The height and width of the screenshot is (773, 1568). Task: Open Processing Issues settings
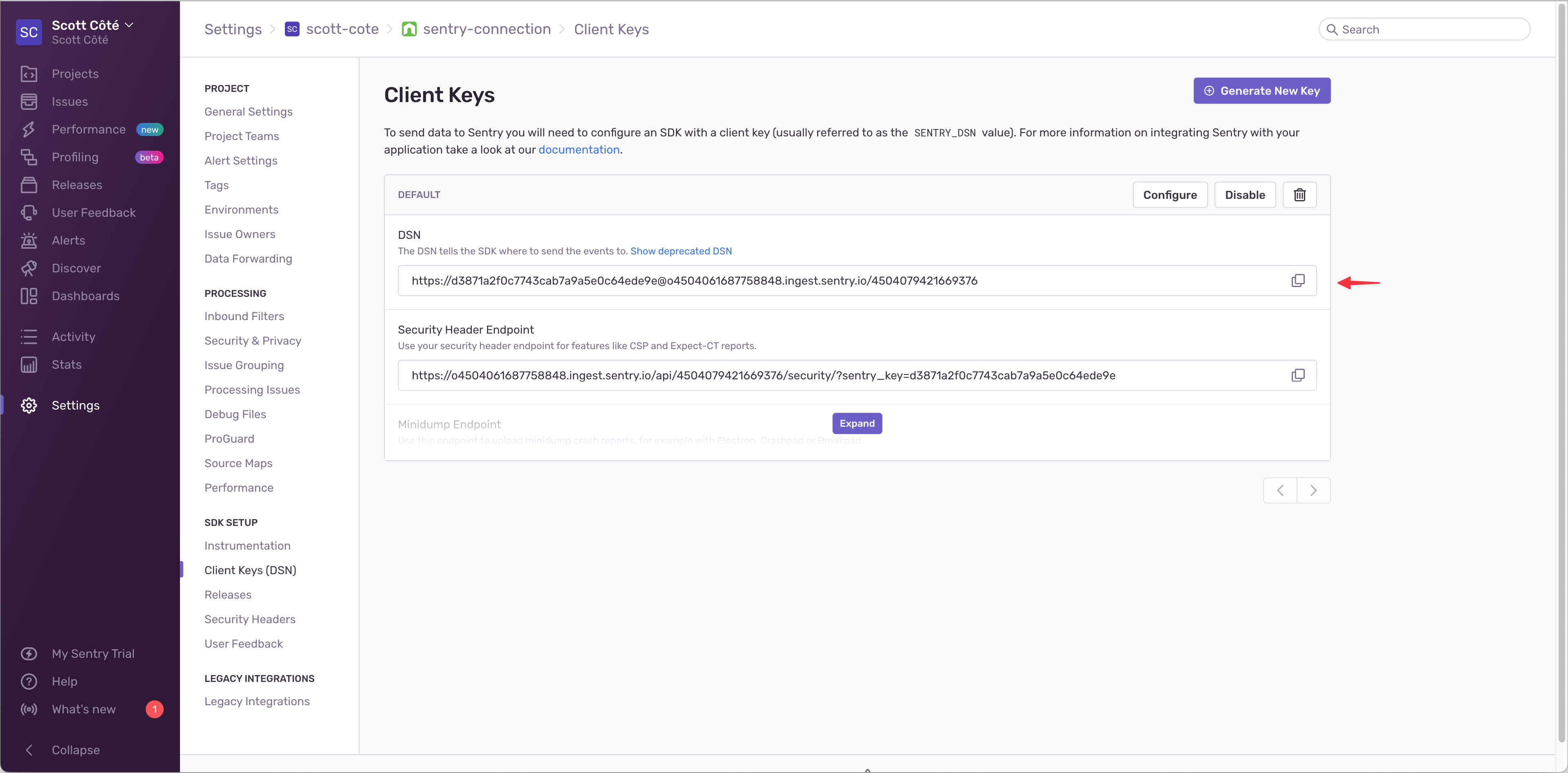click(x=252, y=390)
